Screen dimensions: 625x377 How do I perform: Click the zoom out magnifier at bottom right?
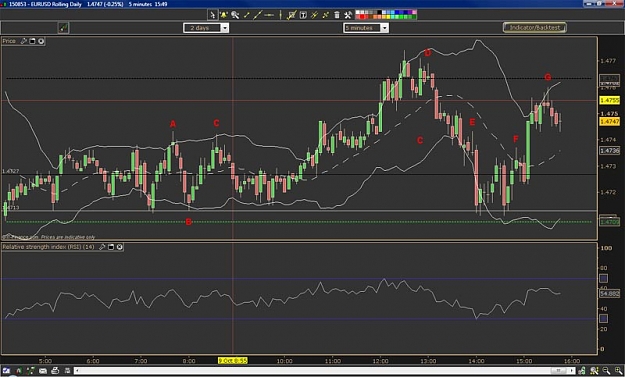606,371
